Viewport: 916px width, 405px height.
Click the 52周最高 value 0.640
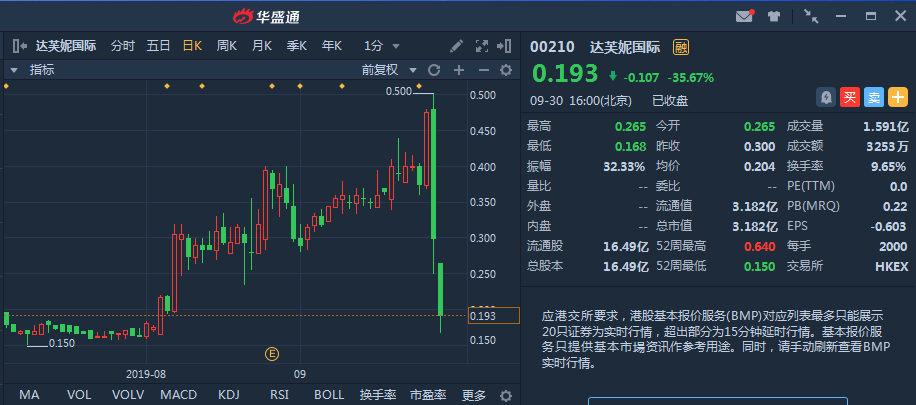click(759, 246)
